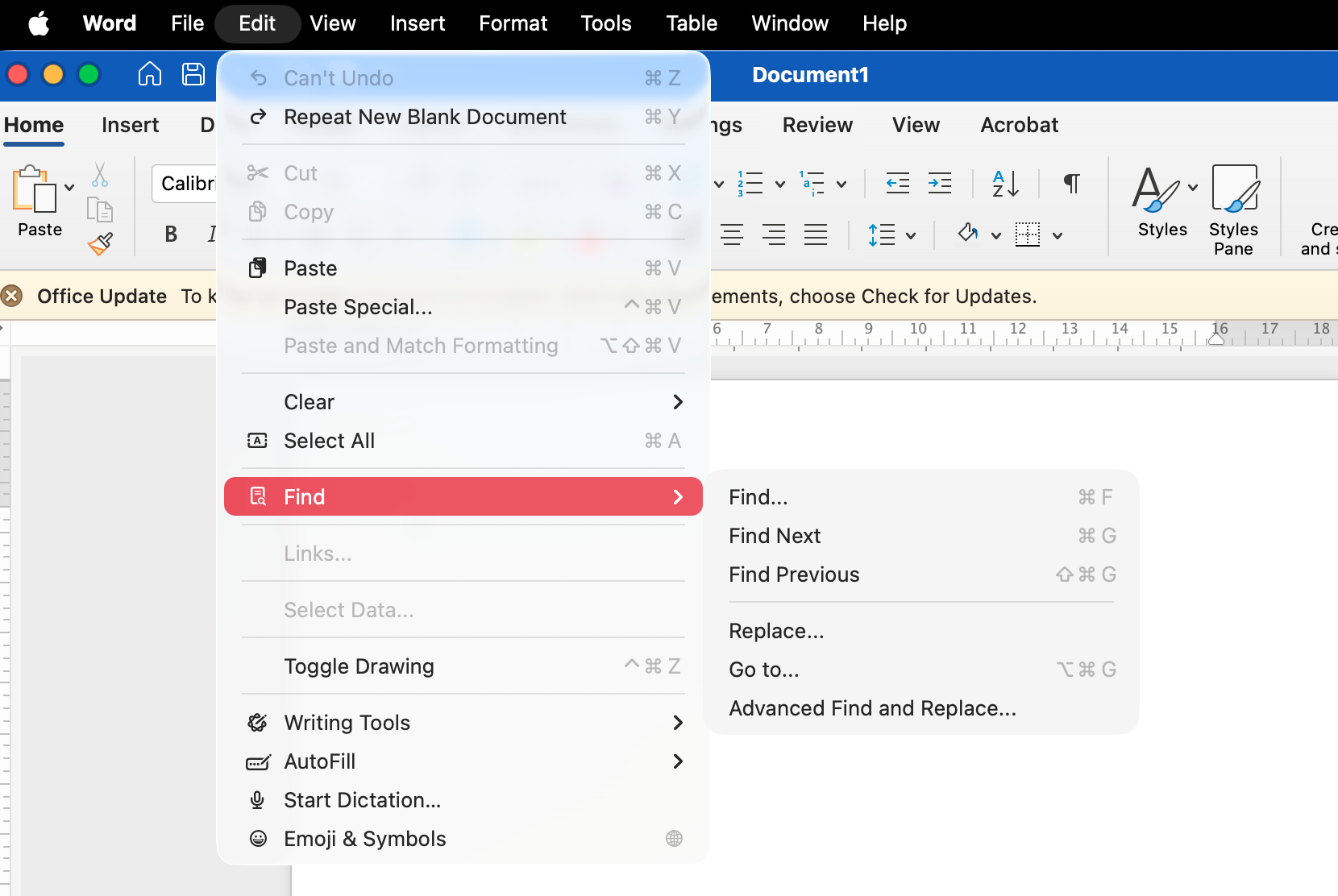The width and height of the screenshot is (1338, 896).
Task: Toggle Bold formatting
Action: [x=170, y=234]
